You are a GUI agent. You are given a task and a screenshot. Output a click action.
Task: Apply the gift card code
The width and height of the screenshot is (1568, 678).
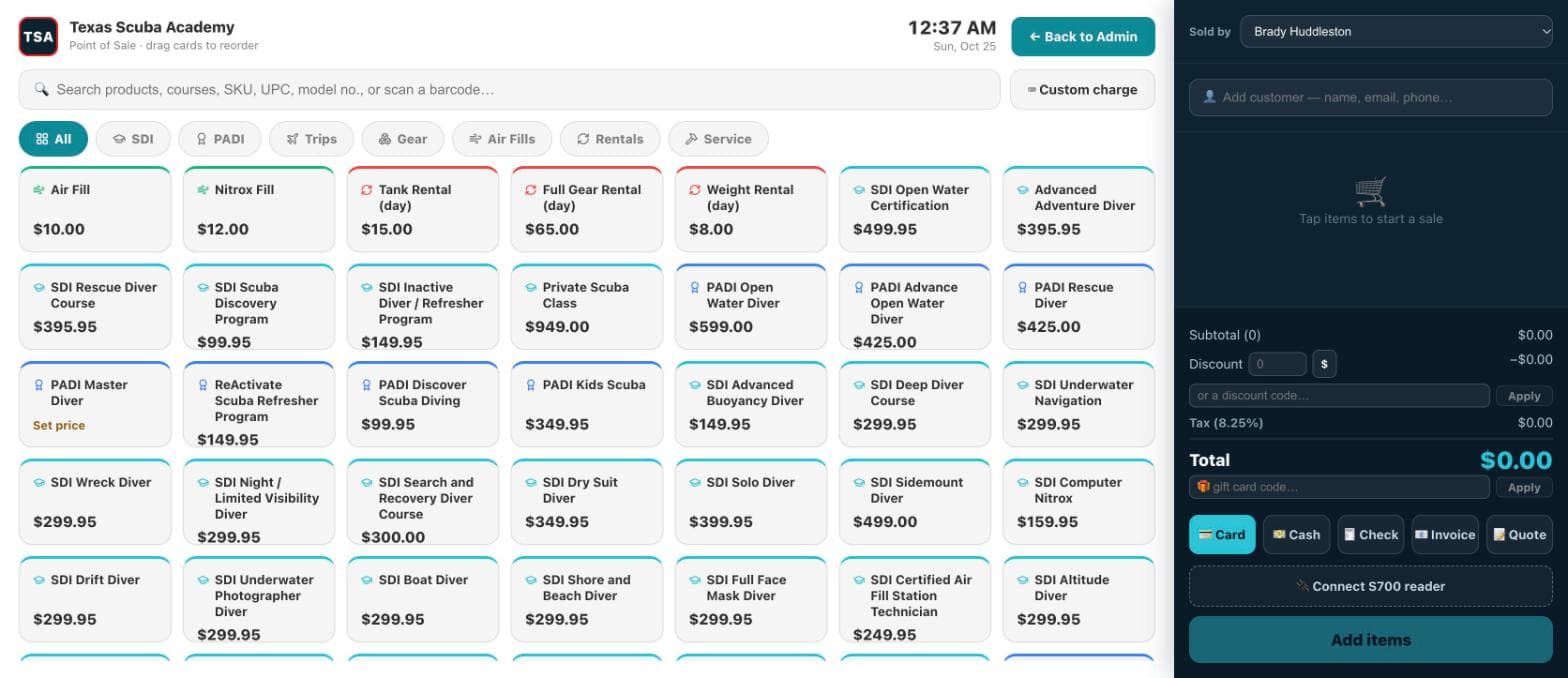pyautogui.click(x=1524, y=487)
